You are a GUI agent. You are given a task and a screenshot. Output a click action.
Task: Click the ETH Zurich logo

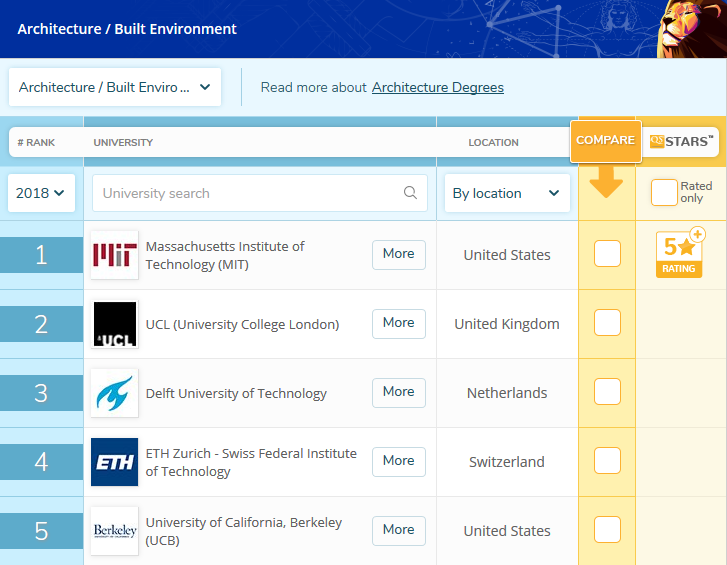coord(115,462)
